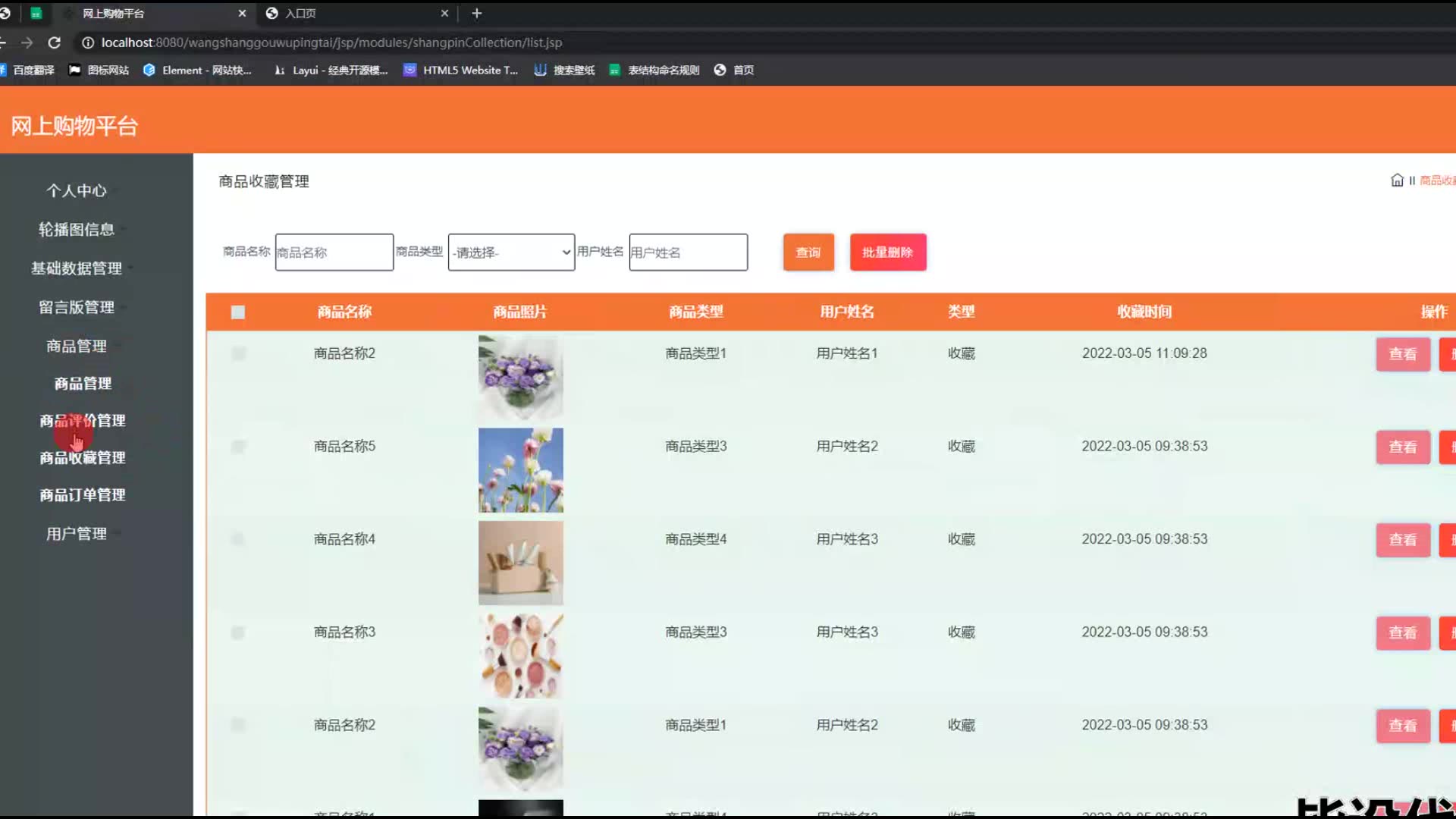Switch to the 网上购物平台 tab
Screen dimensions: 1456x819
click(155, 13)
